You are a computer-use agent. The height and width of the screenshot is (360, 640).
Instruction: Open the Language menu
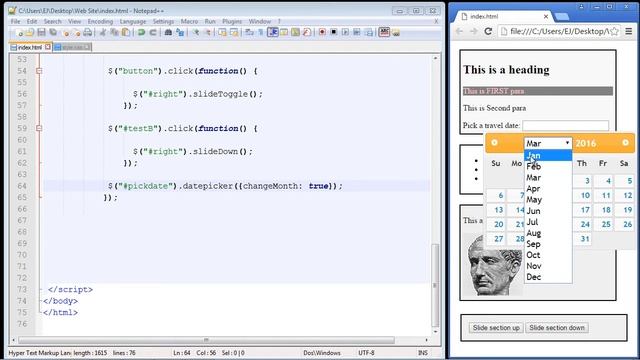tap(133, 21)
